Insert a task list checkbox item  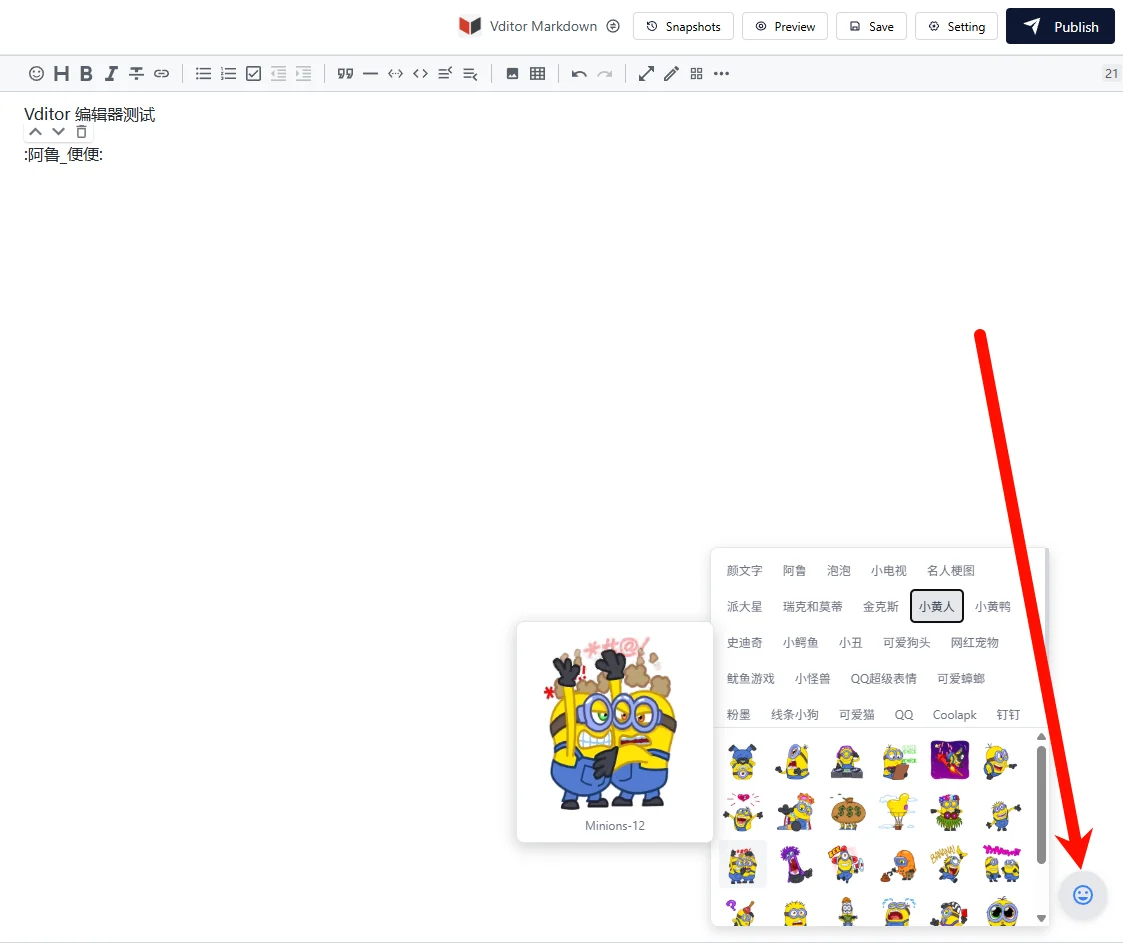pos(253,73)
